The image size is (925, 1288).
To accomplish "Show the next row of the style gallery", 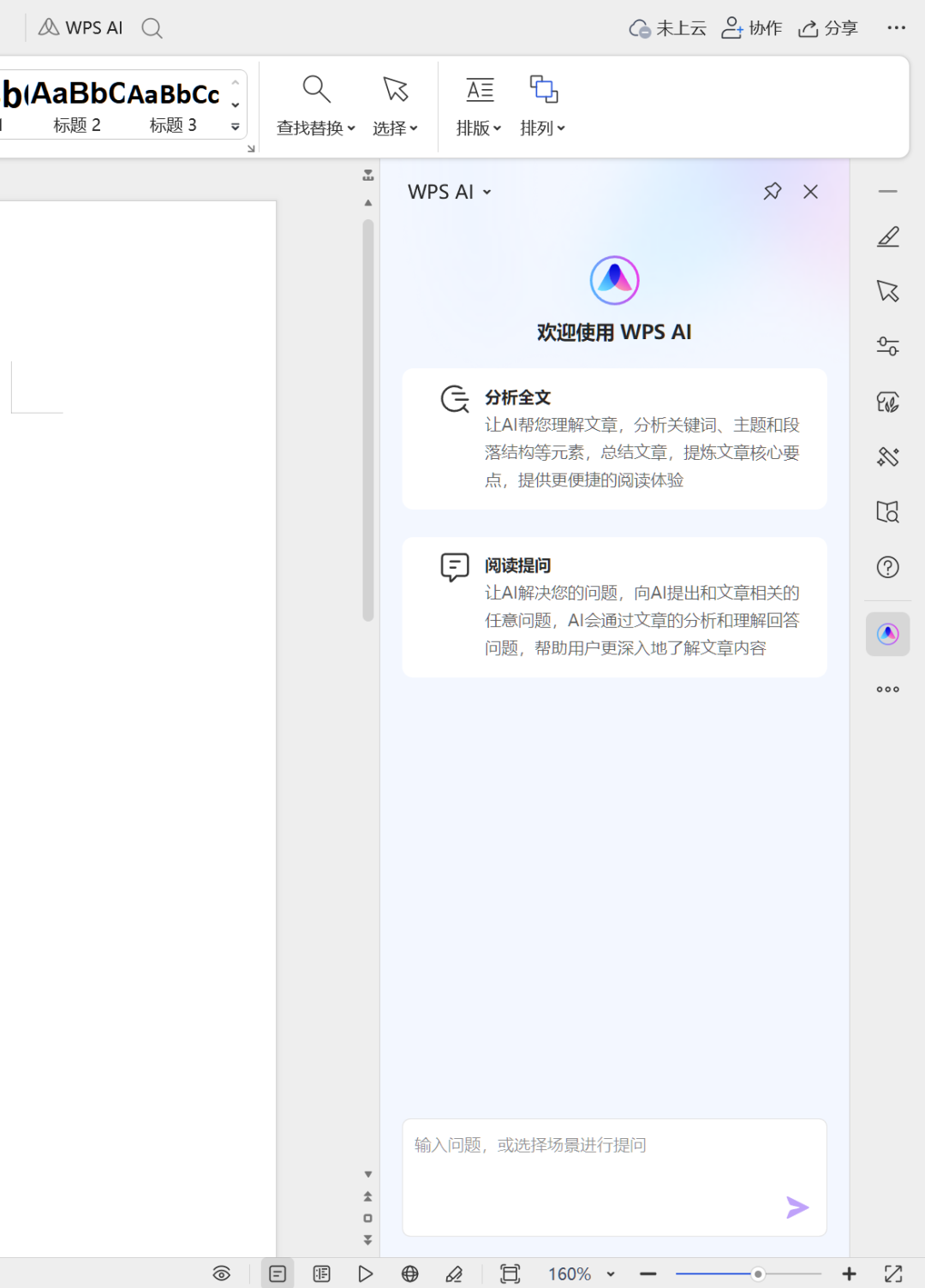I will (x=236, y=104).
